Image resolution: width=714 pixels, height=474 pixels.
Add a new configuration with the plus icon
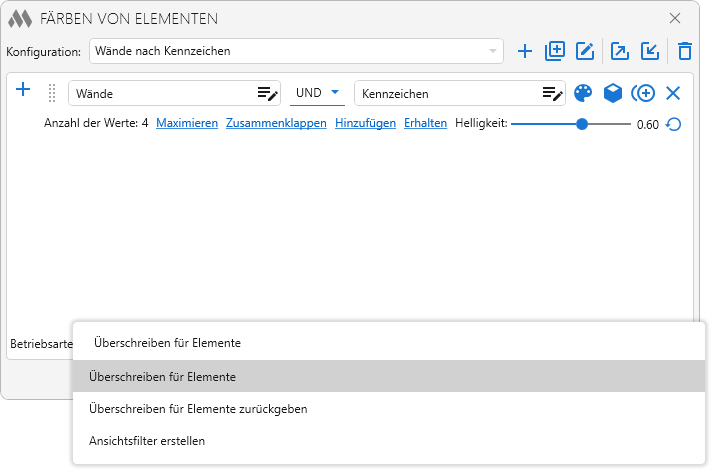pyautogui.click(x=525, y=51)
